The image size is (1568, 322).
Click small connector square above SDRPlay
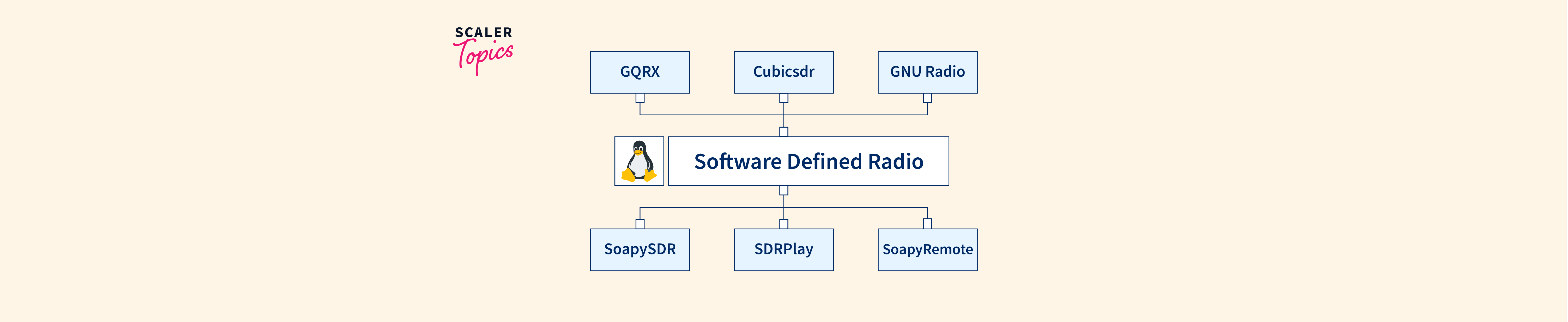[x=783, y=224]
